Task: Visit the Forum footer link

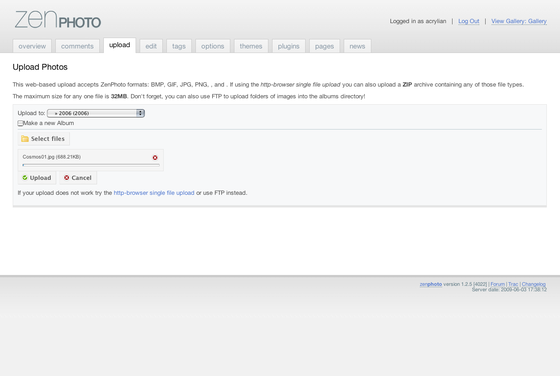Action: tap(498, 284)
